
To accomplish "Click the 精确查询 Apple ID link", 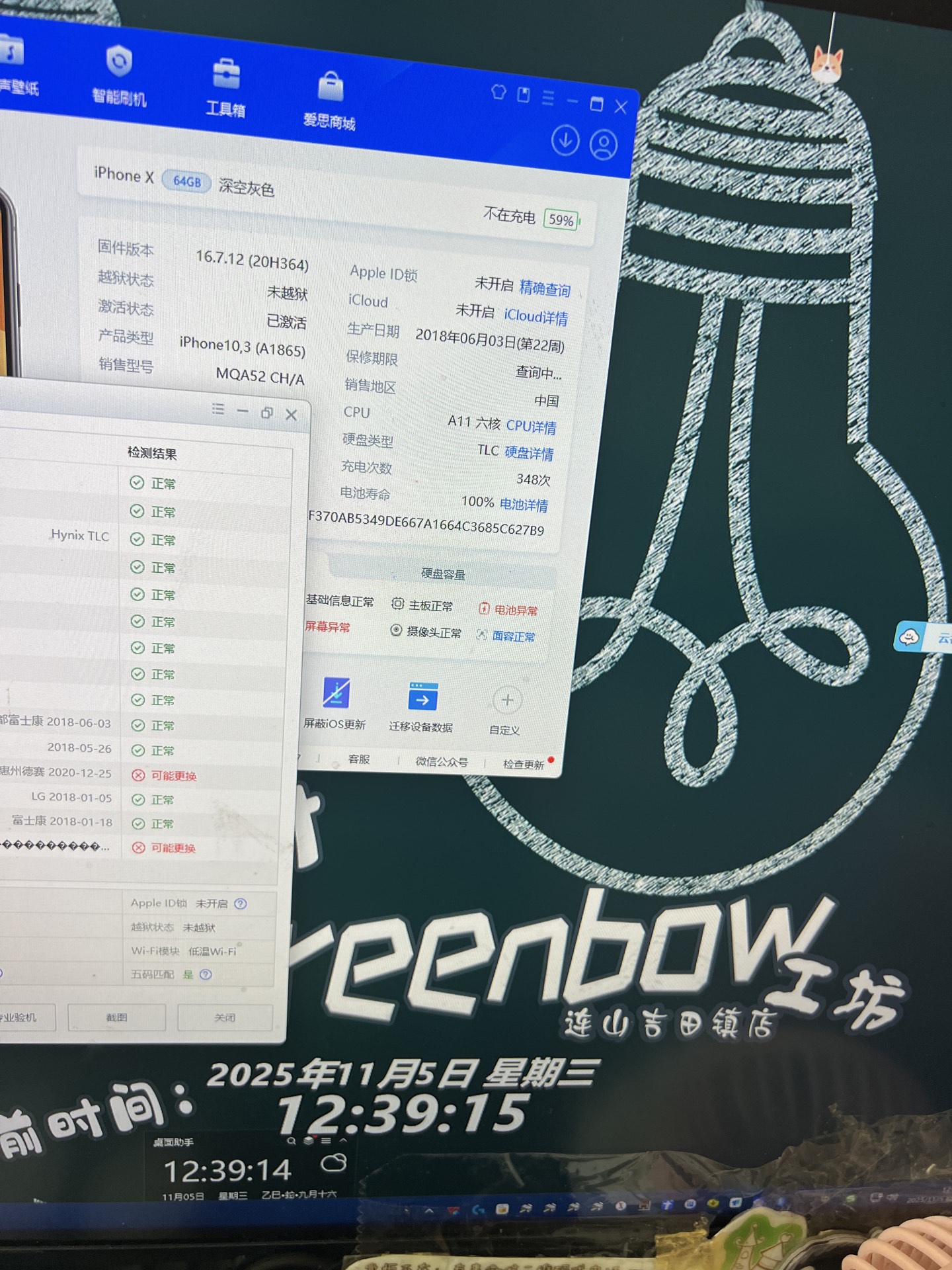I will pos(545,289).
